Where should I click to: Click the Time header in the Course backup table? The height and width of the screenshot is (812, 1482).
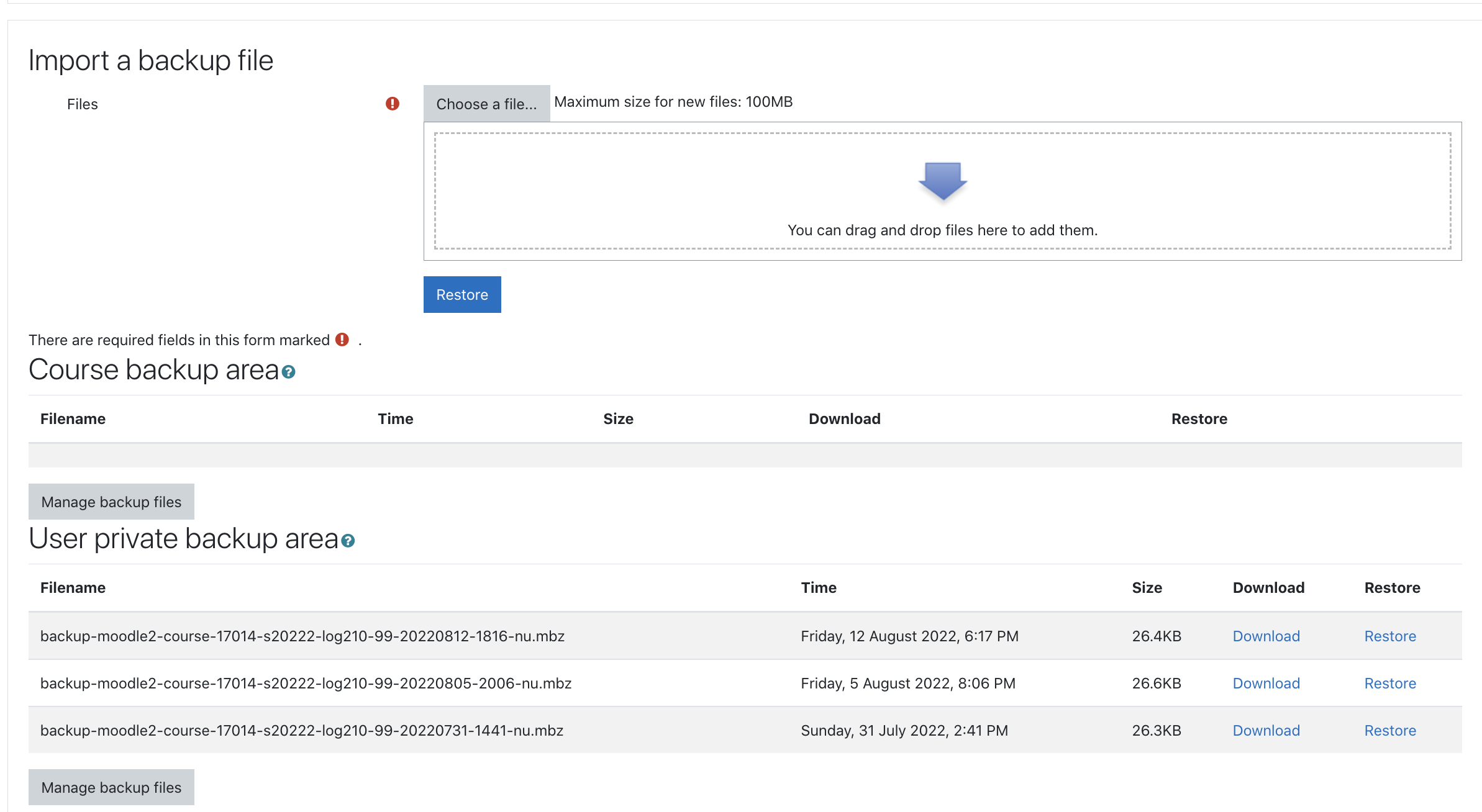pos(395,418)
